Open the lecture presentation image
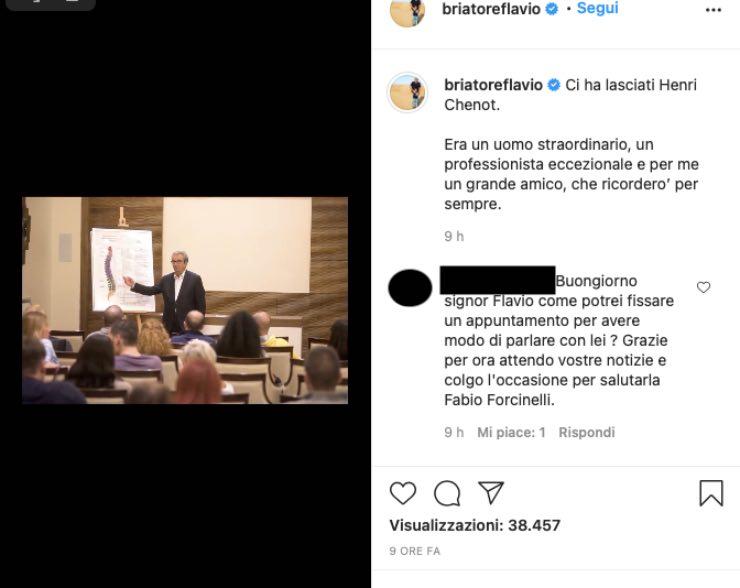 (185, 300)
